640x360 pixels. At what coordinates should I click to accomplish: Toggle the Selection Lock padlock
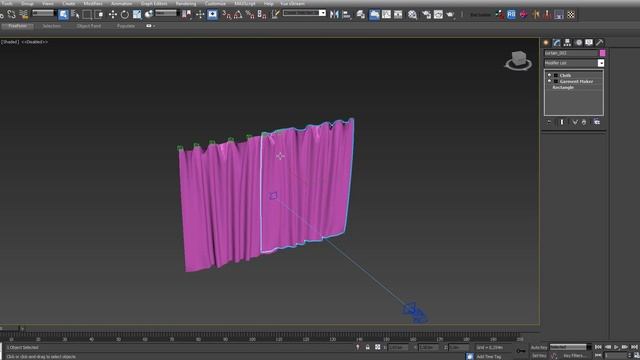point(368,347)
